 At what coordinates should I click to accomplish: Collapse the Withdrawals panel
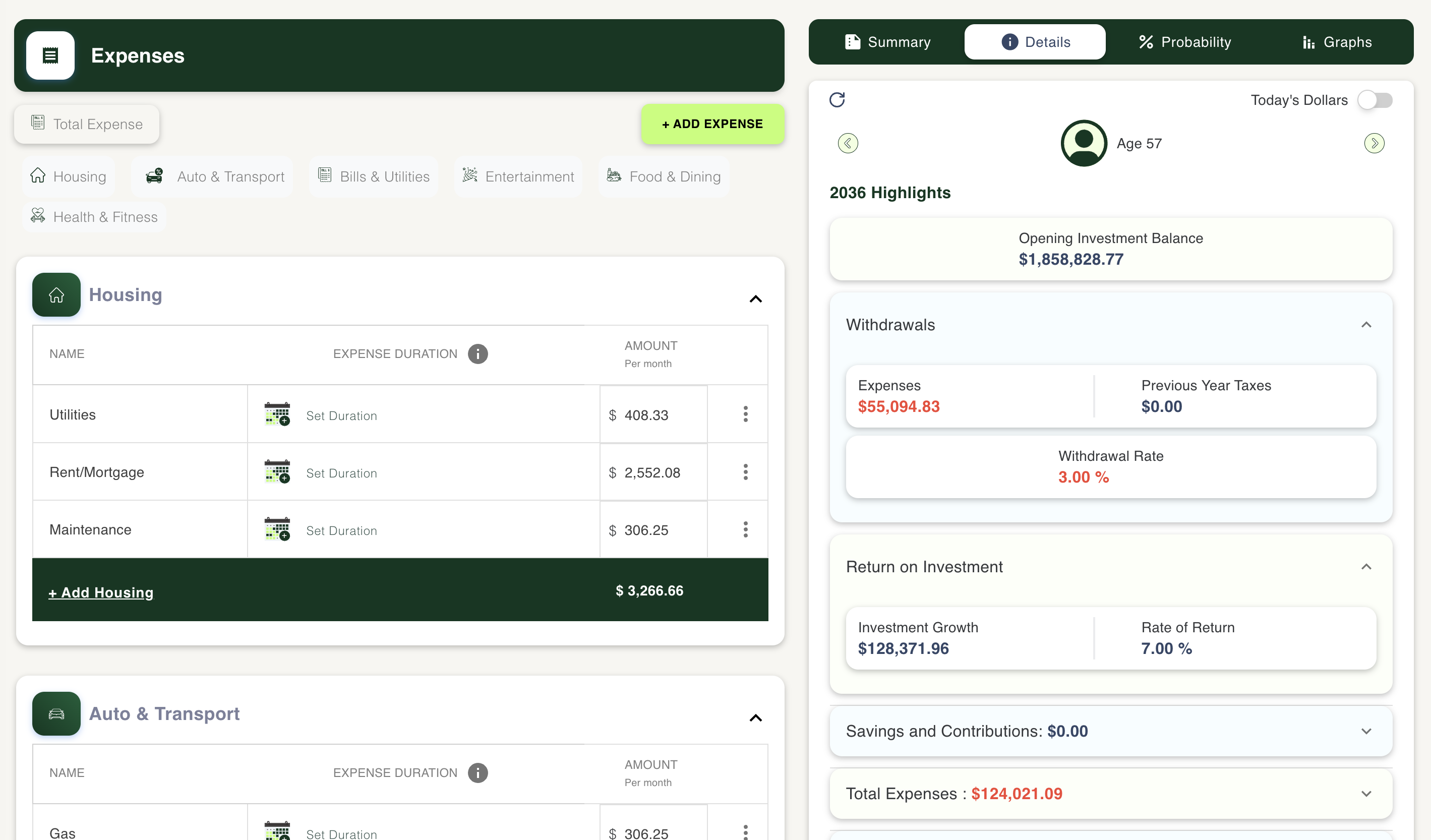[1365, 325]
